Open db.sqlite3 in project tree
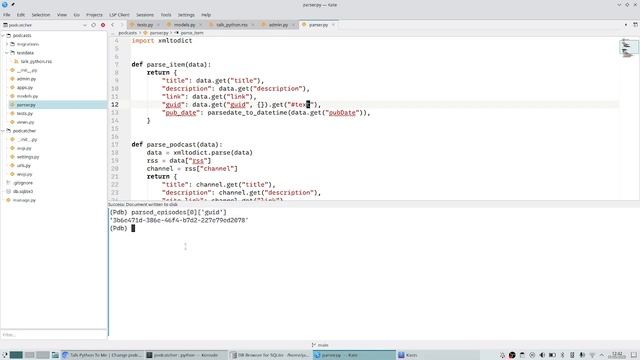 click(x=23, y=191)
